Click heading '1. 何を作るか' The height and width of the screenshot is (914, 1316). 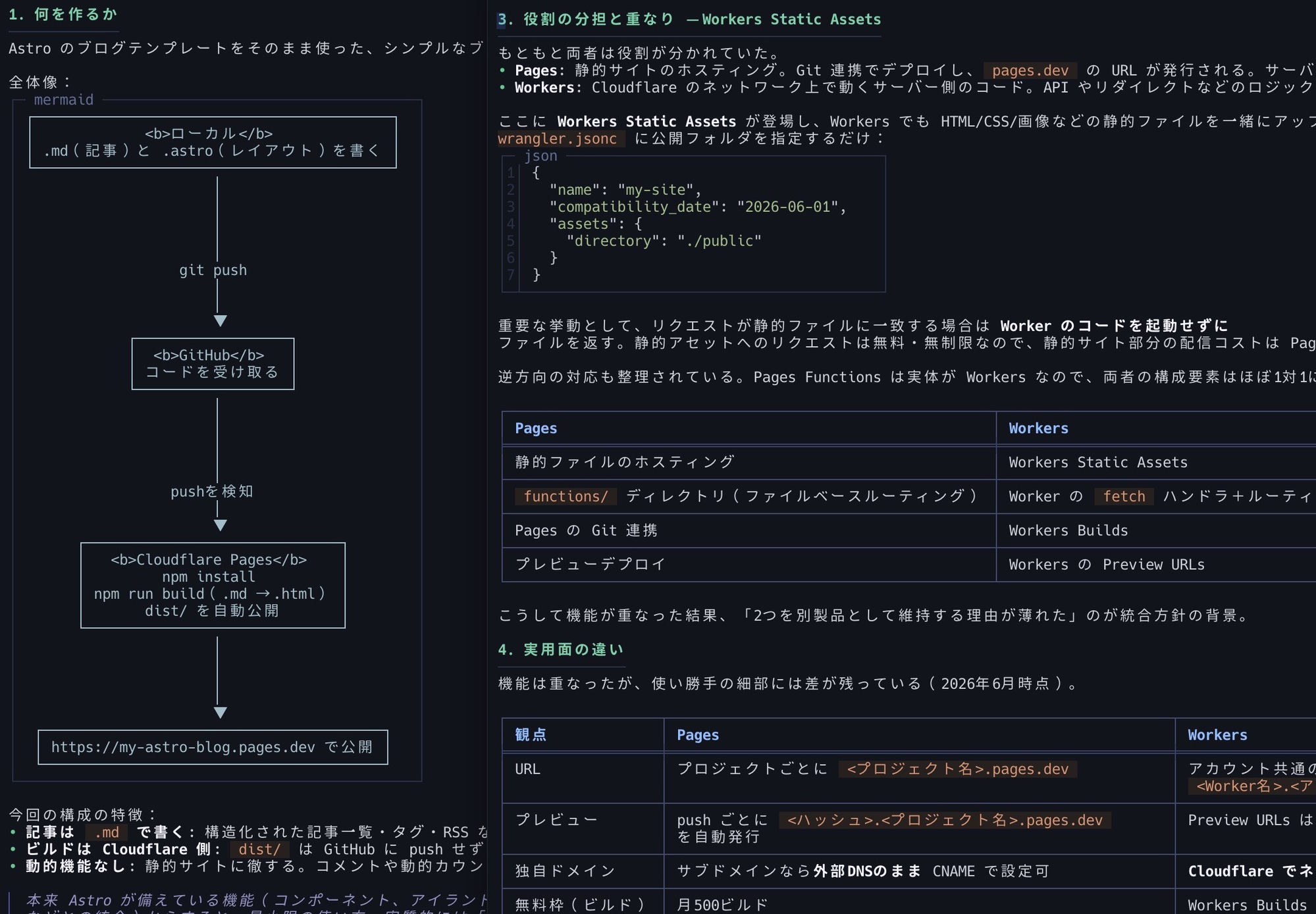click(63, 14)
